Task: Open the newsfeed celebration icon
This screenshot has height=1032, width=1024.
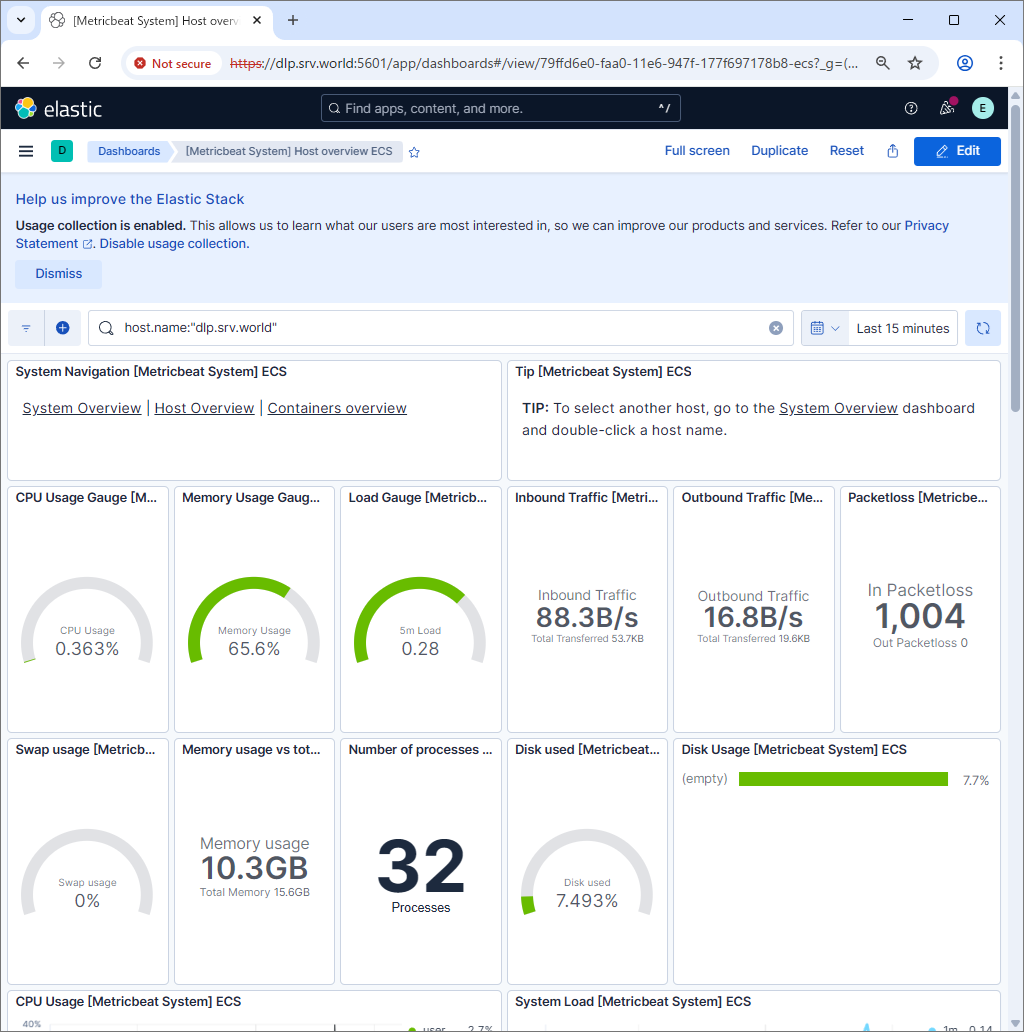Action: click(946, 108)
